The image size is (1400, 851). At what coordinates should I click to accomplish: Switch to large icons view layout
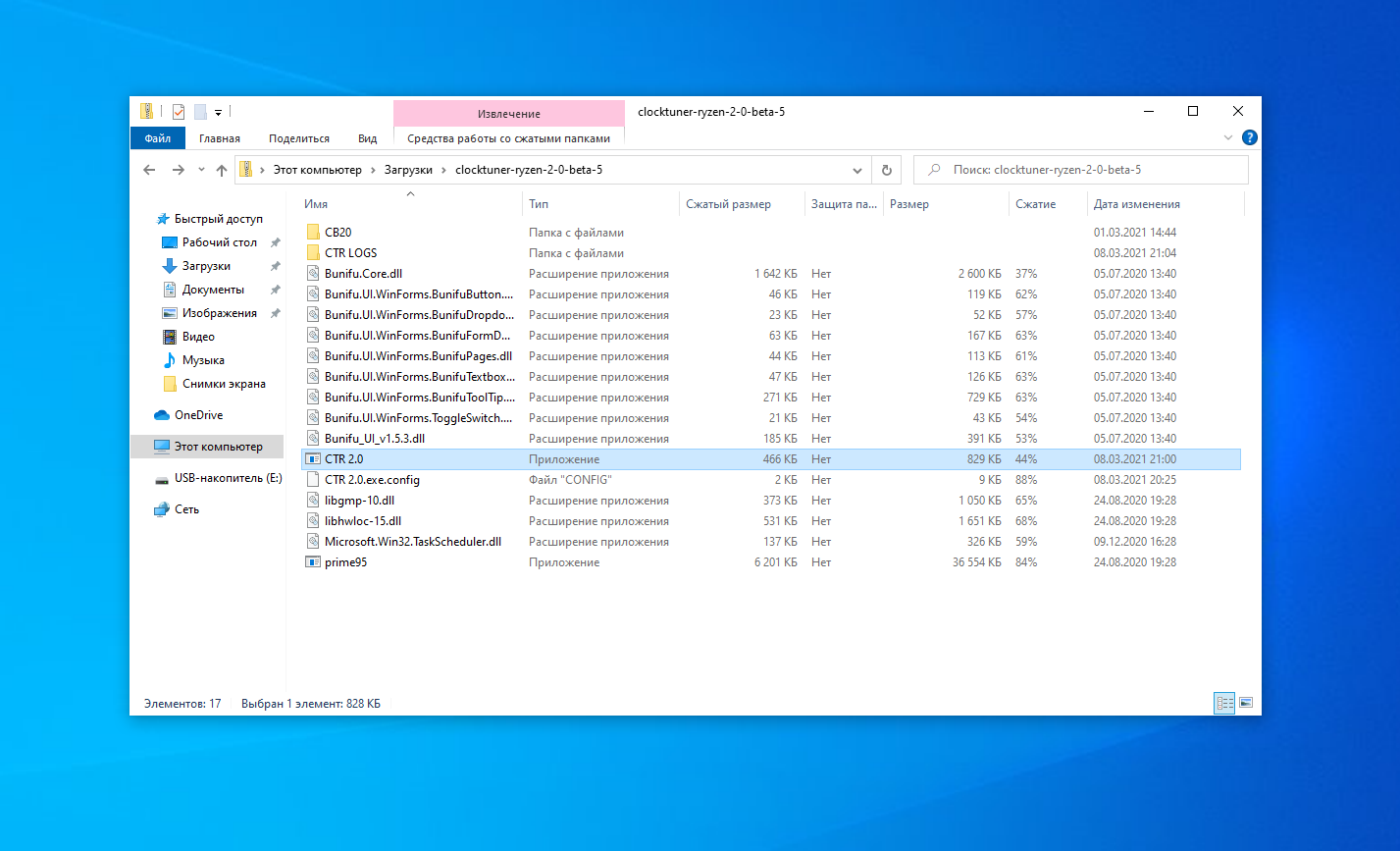[x=1246, y=703]
